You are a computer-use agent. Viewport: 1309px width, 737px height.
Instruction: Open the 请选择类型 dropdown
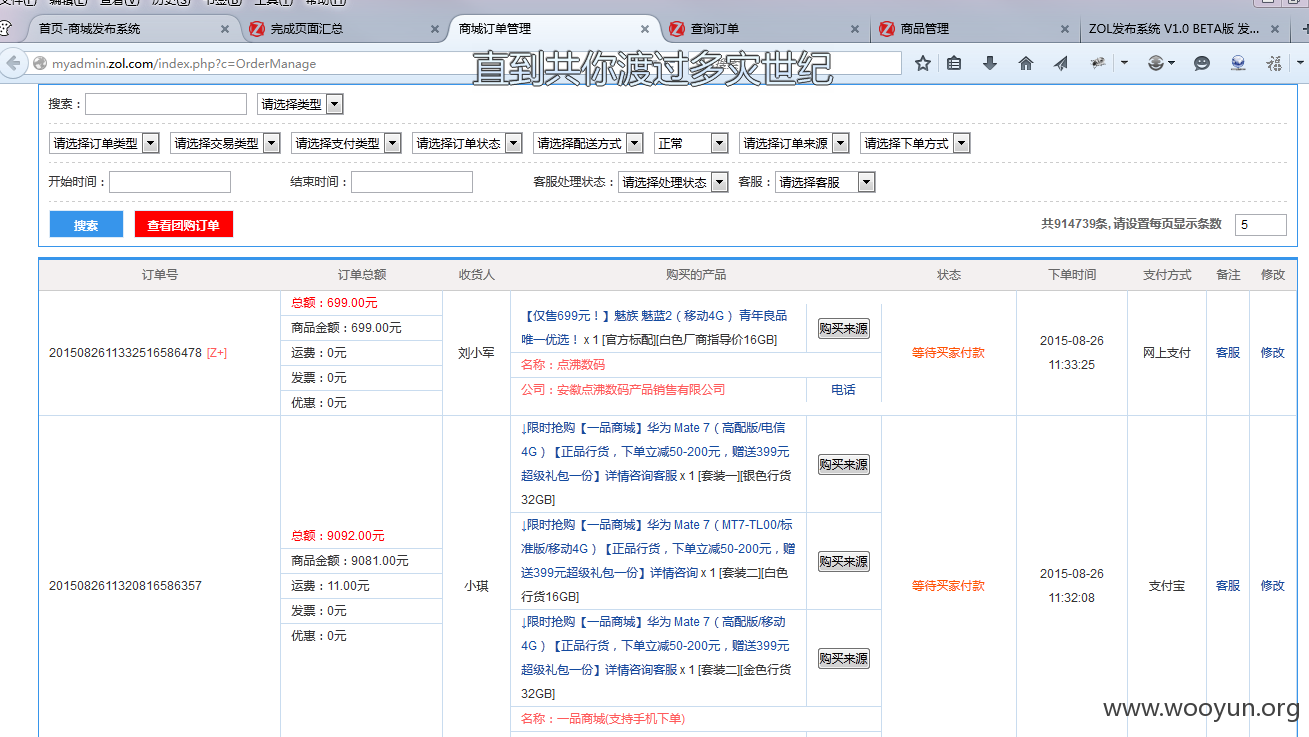[300, 104]
